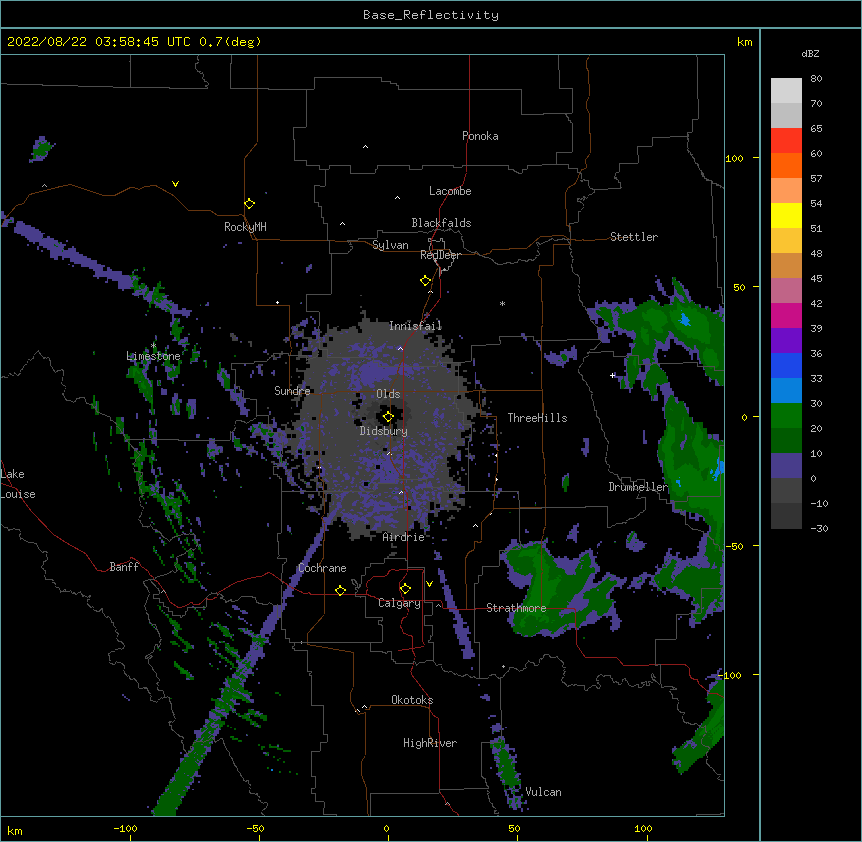This screenshot has height=842, width=862.
Task: Click the white asterisk marker east of Innisfail
Action: 502,303
